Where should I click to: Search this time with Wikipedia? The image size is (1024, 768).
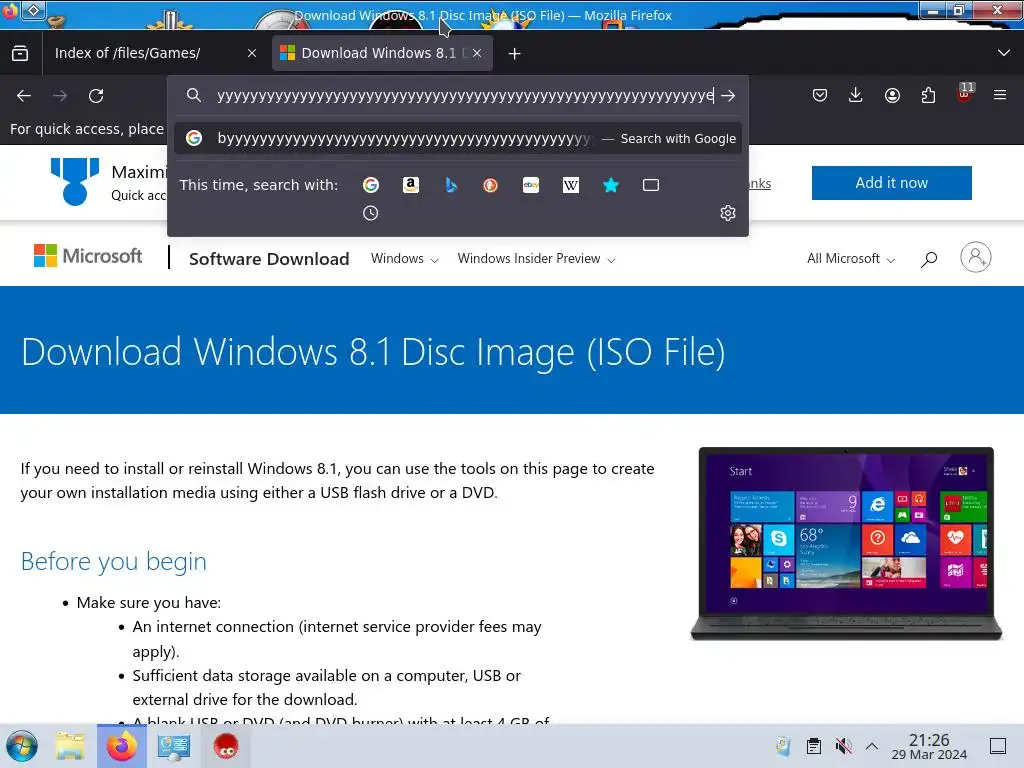tap(571, 185)
